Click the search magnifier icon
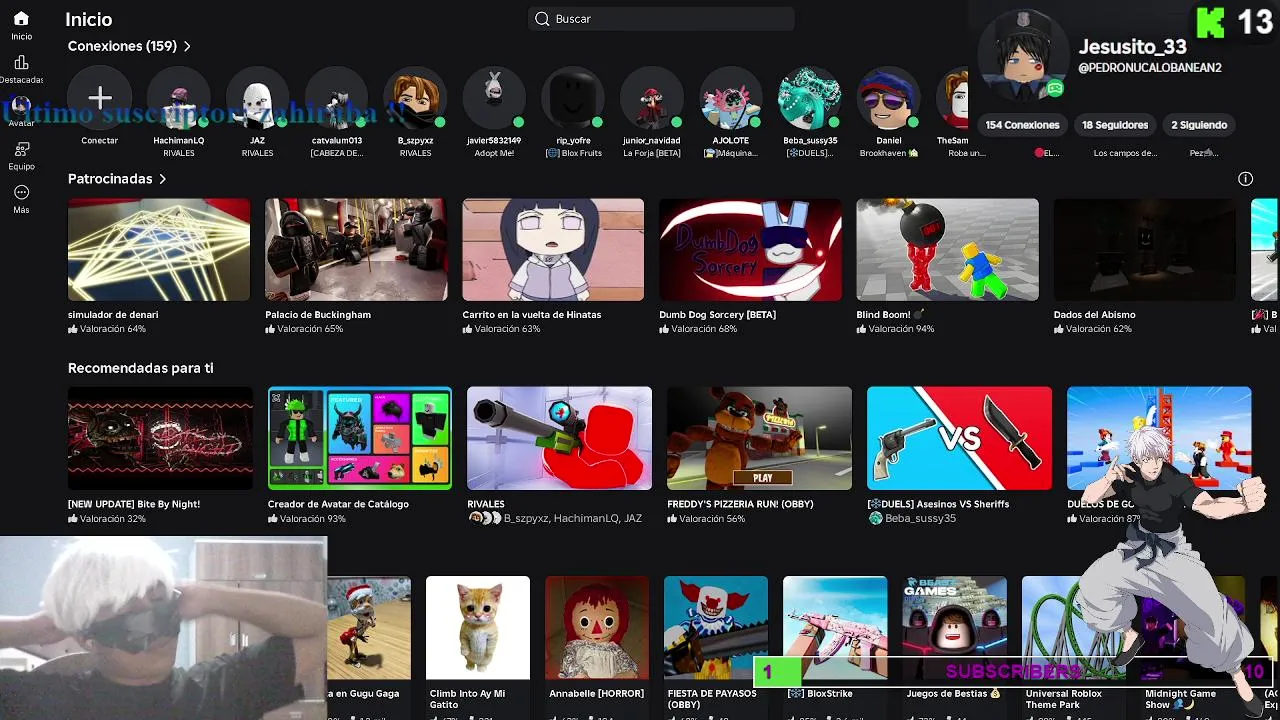Viewport: 1280px width, 720px height. click(x=542, y=19)
